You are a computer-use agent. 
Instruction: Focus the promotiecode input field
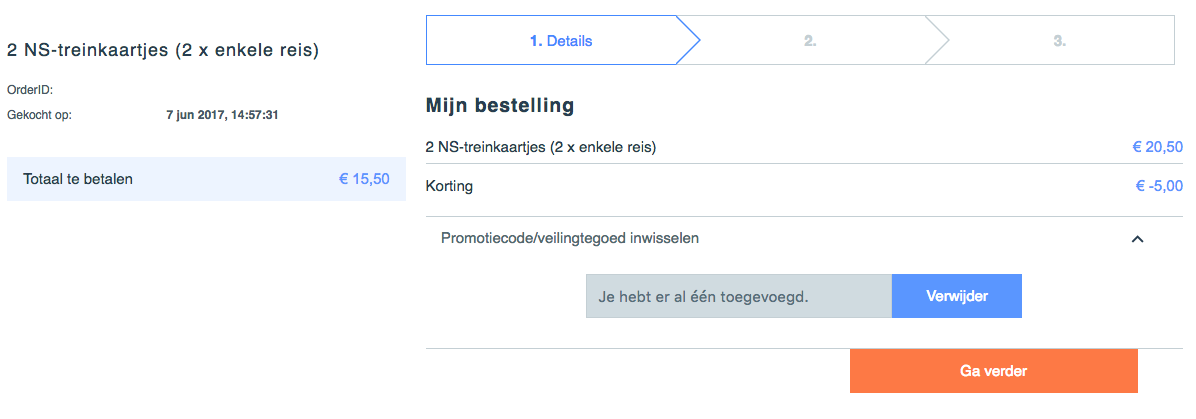[x=738, y=297]
